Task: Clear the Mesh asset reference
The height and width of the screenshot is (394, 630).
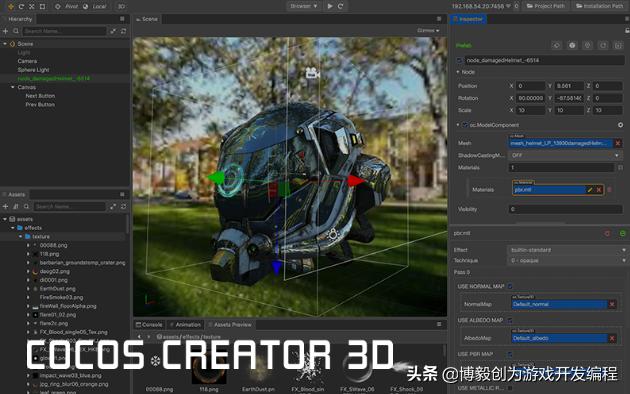Action: pos(618,143)
